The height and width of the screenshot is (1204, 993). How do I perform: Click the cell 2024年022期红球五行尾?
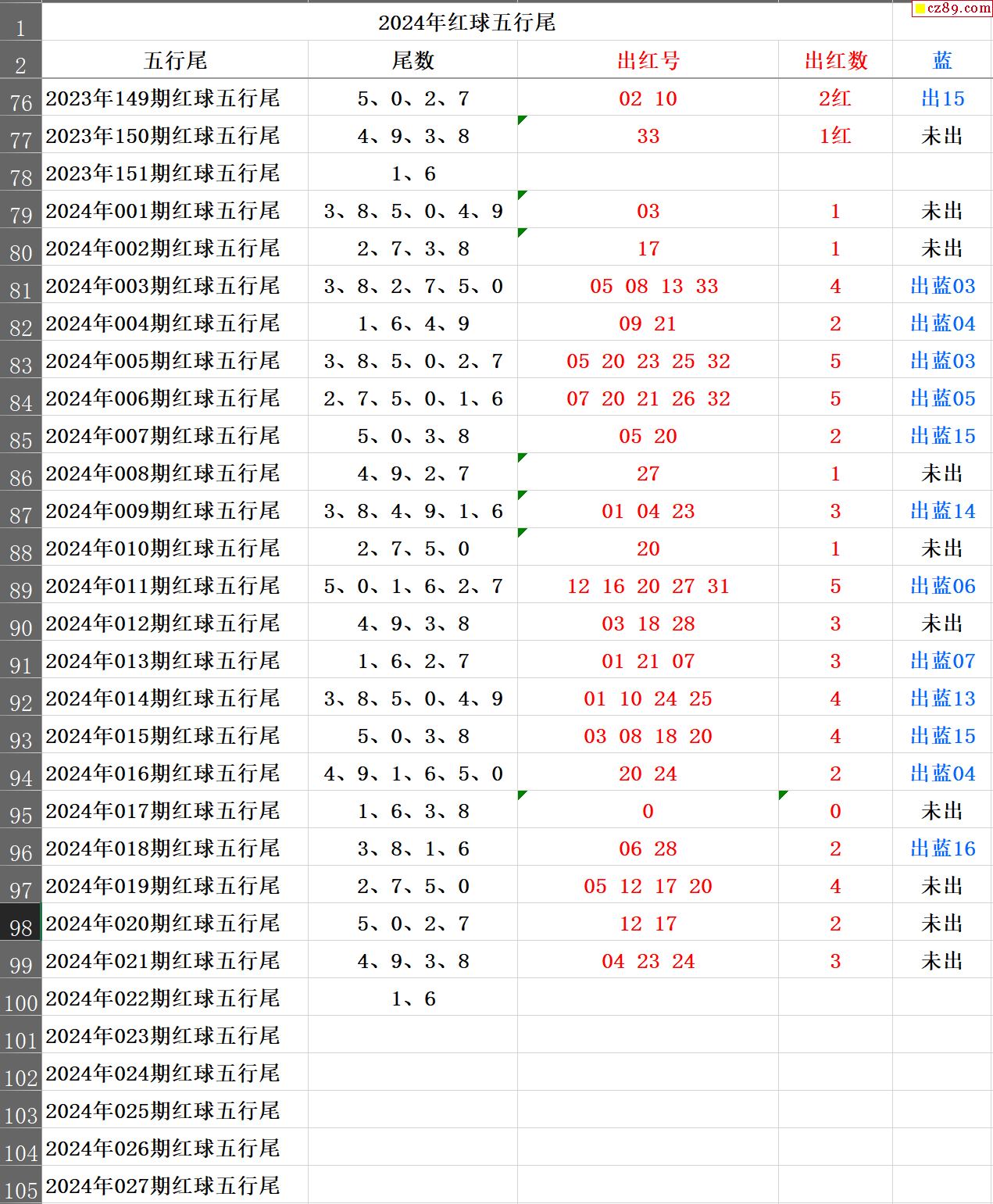(x=174, y=999)
